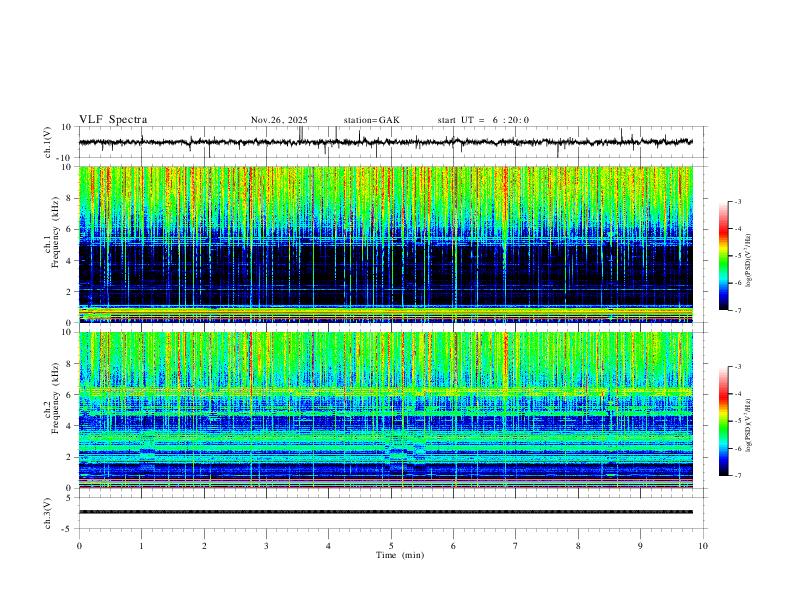Click the "ch.3(V)" axis label

click(x=48, y=513)
